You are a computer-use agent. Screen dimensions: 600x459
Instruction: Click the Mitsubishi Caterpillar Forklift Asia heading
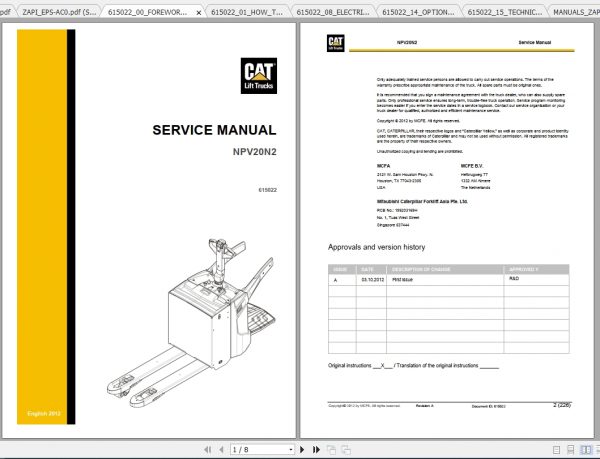(x=422, y=202)
